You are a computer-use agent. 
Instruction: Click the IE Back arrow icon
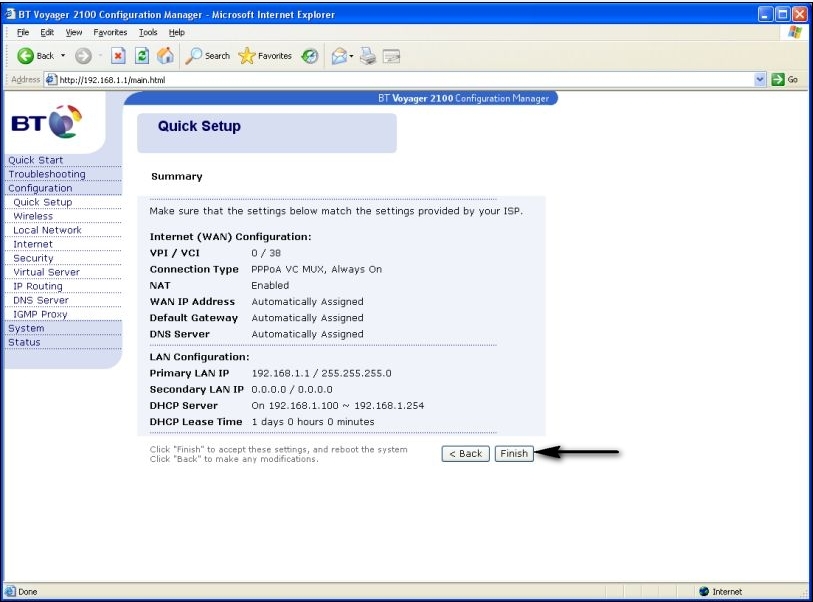pos(25,56)
